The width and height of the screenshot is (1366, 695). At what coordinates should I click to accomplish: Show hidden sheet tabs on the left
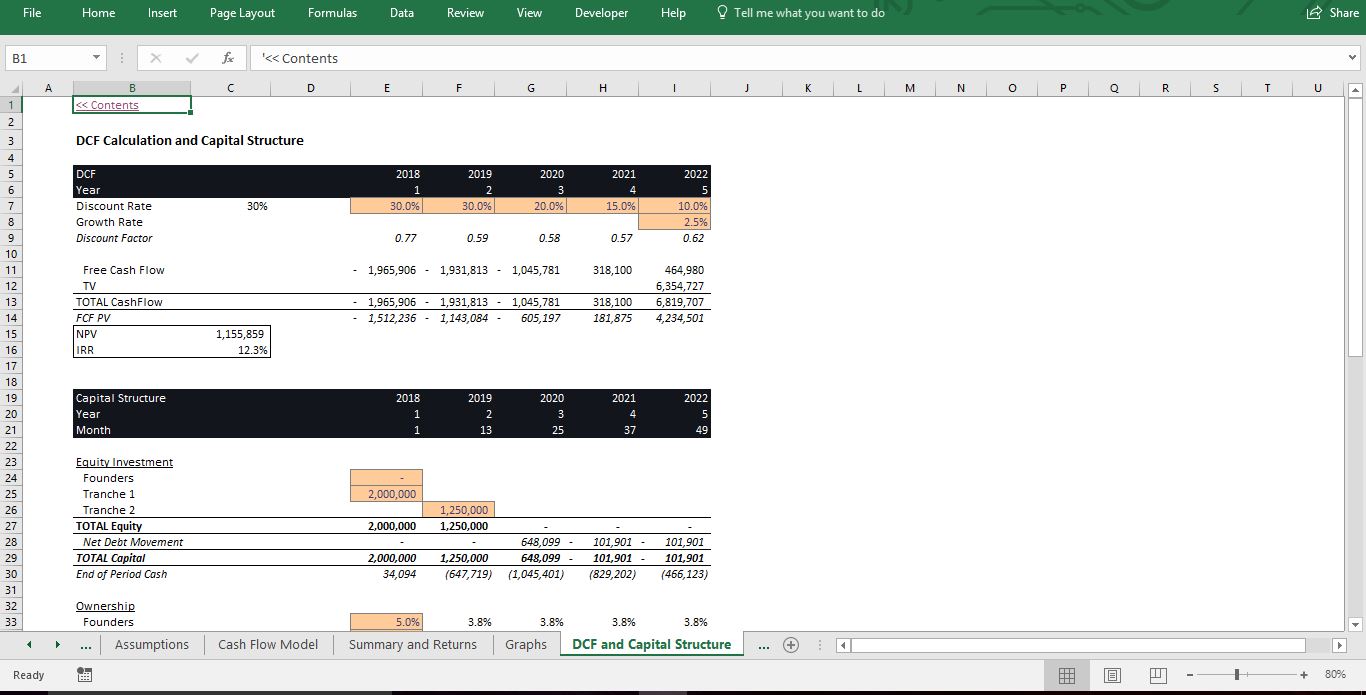pyautogui.click(x=87, y=645)
